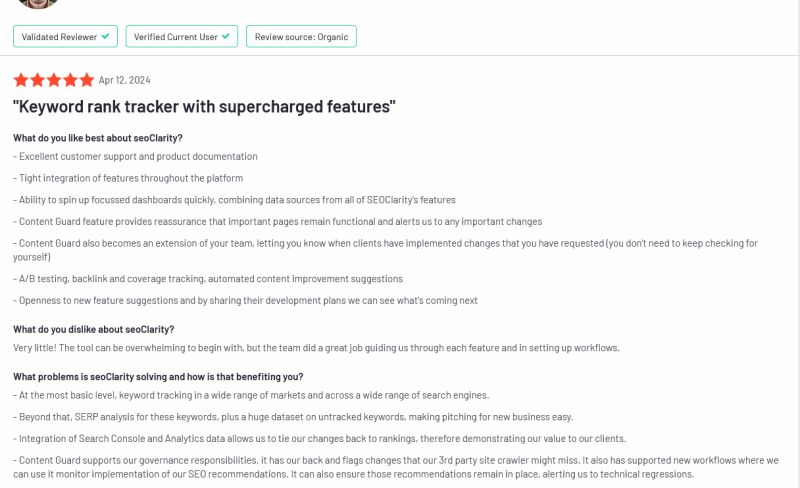Click the Validated Reviewer badge
Viewport: 800px width, 488px height.
(x=65, y=37)
